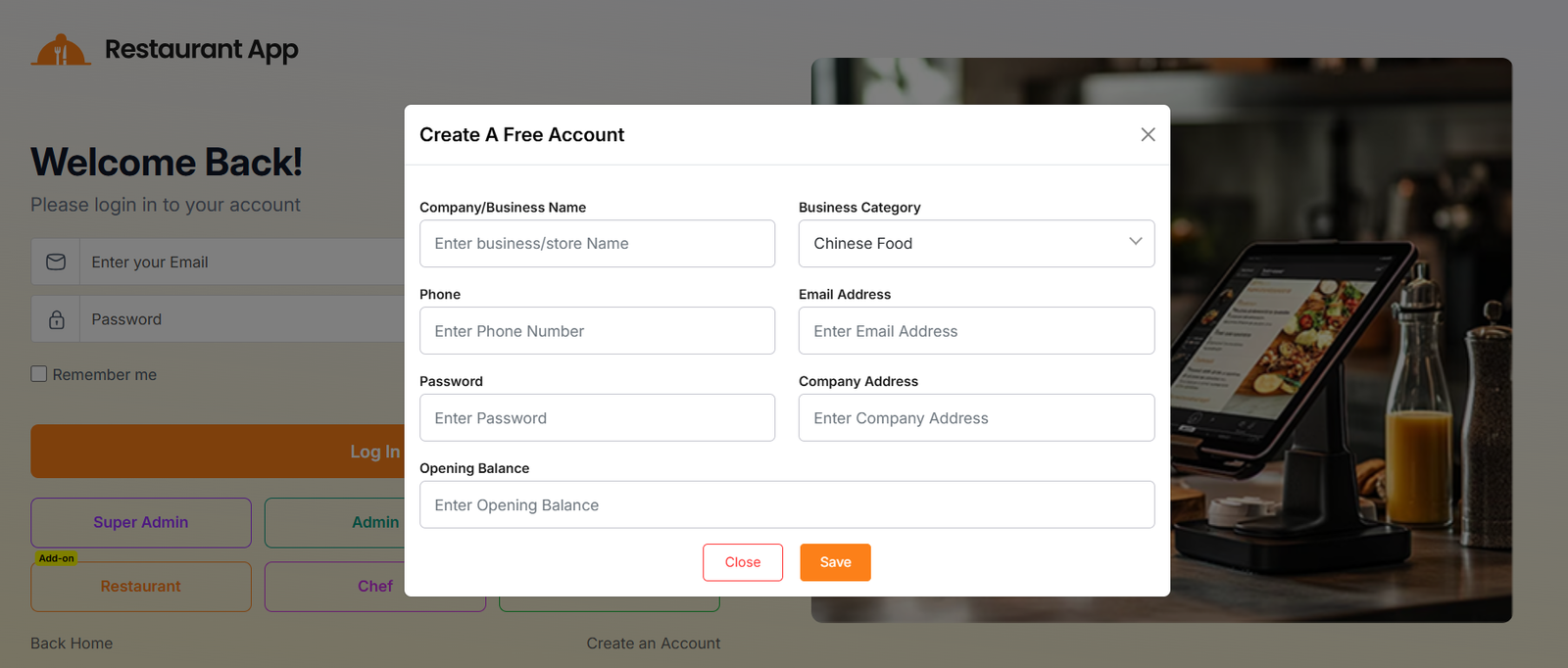Screen dimensions: 1568x668
Task: Click the chevron arrow on Chinese Food selector
Action: click(x=1135, y=242)
